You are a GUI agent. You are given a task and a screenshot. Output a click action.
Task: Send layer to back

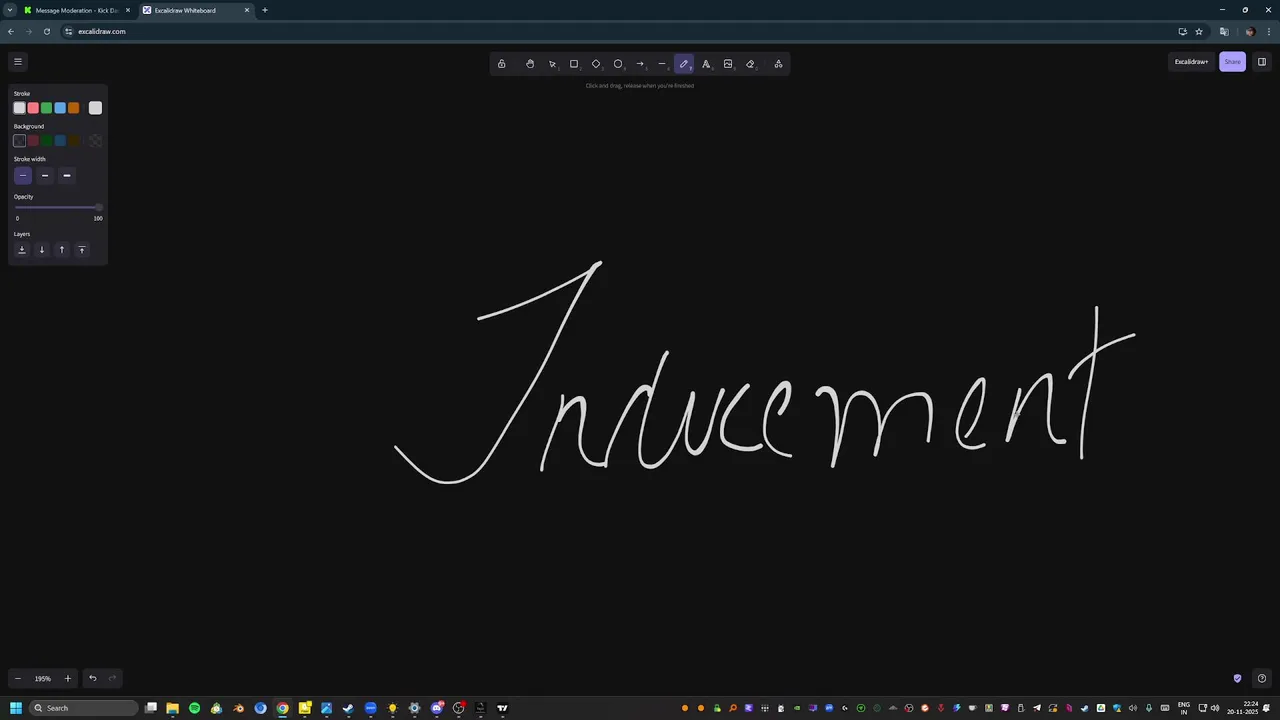click(22, 250)
